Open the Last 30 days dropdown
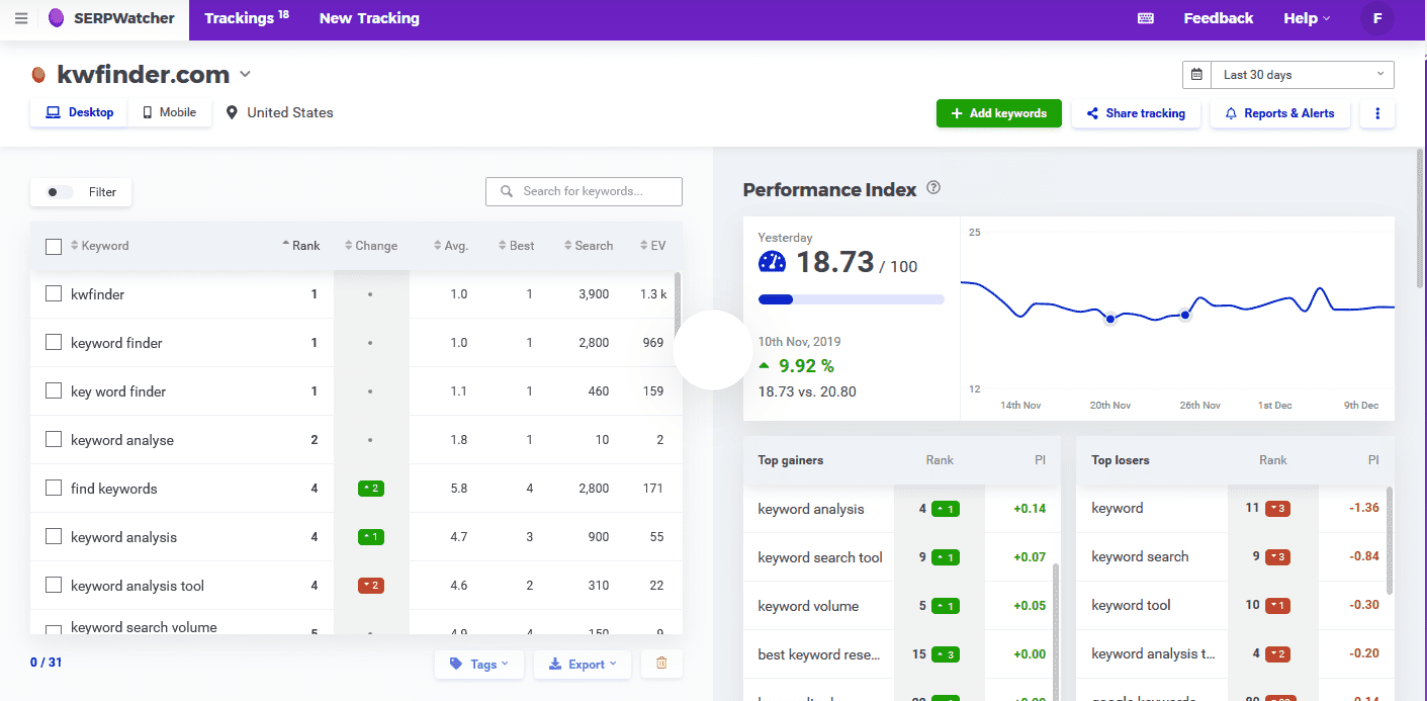The image size is (1427, 701). (1300, 74)
